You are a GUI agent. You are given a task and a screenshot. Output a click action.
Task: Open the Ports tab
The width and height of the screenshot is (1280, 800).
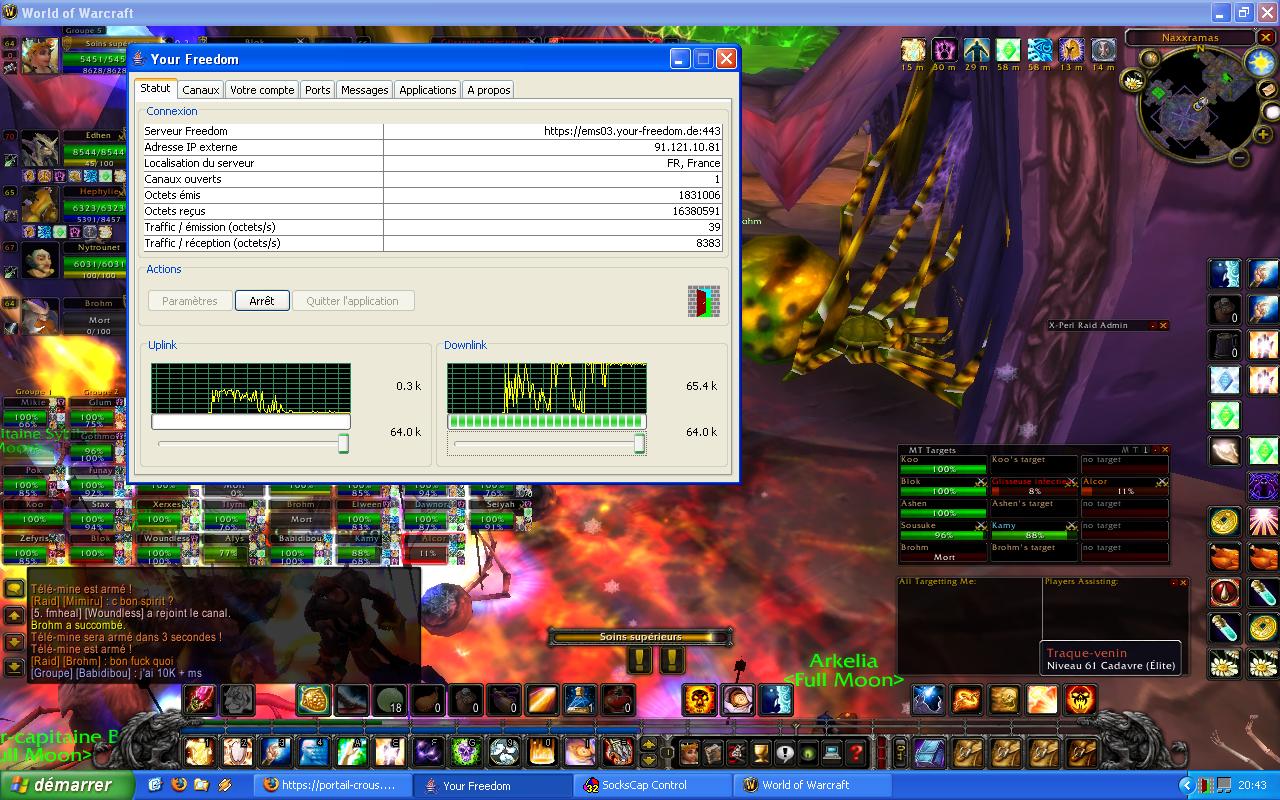coord(318,90)
